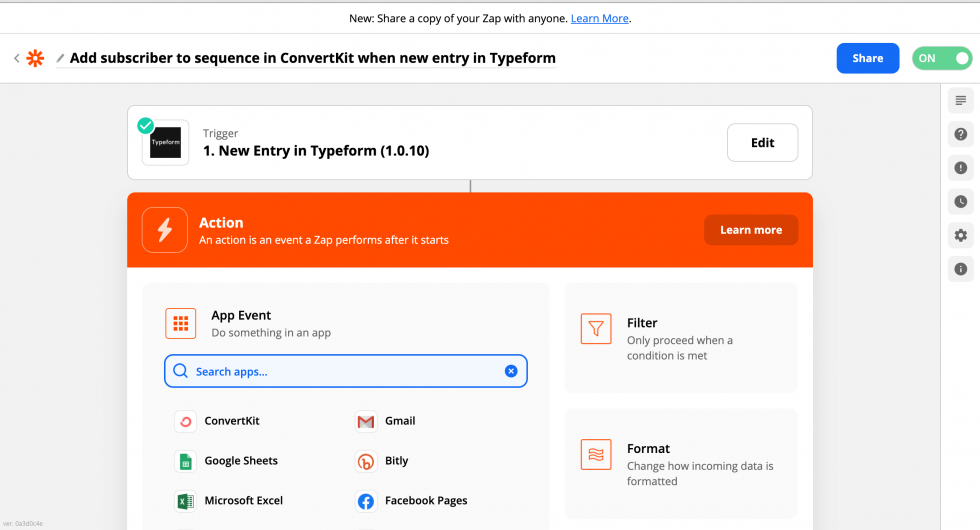Click the Edit button on trigger

pyautogui.click(x=762, y=142)
